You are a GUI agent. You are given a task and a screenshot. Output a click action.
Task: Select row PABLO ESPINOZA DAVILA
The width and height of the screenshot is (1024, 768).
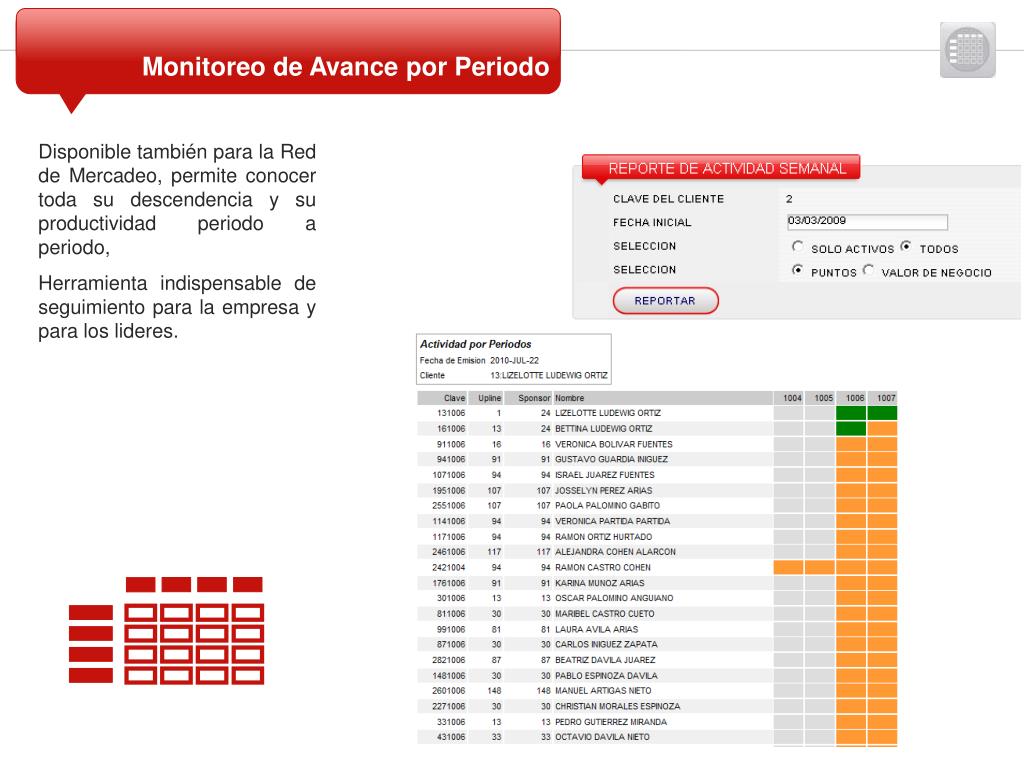657,676
